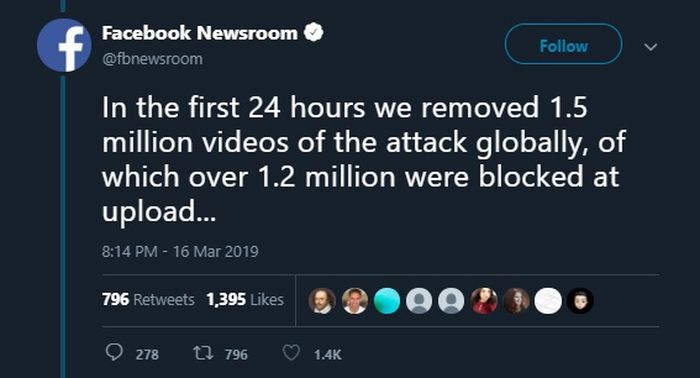The image size is (700, 378).
Task: Open the man in white shirt avatar
Action: 354,301
